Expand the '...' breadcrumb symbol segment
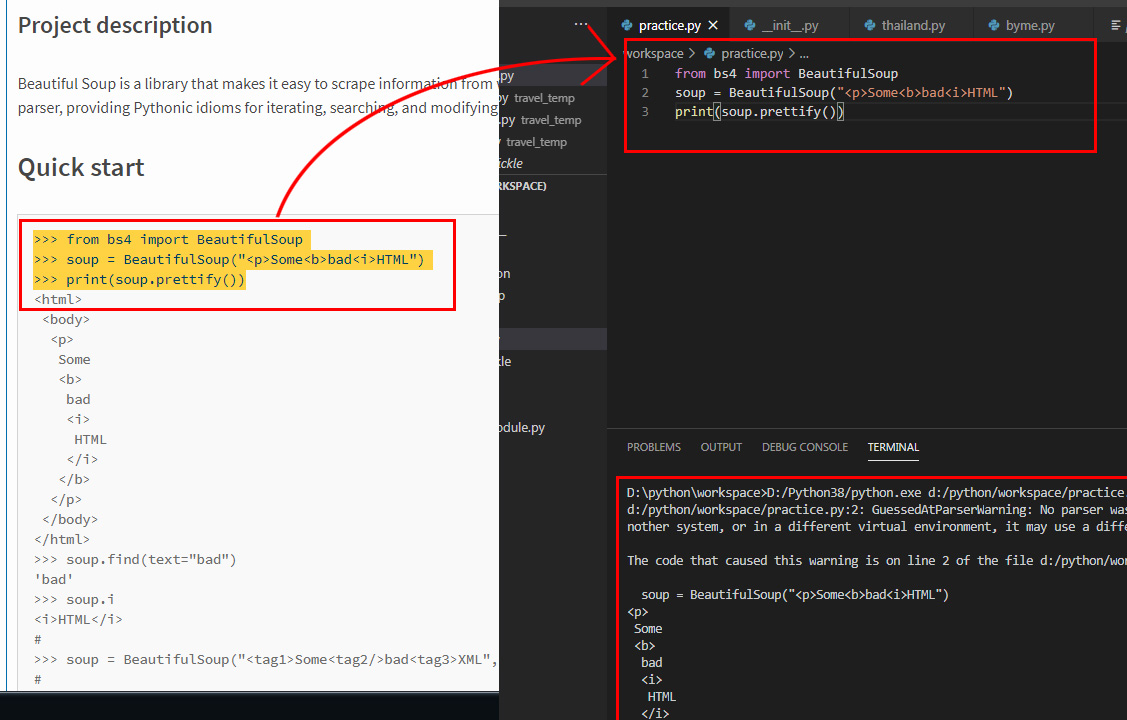 pos(804,54)
